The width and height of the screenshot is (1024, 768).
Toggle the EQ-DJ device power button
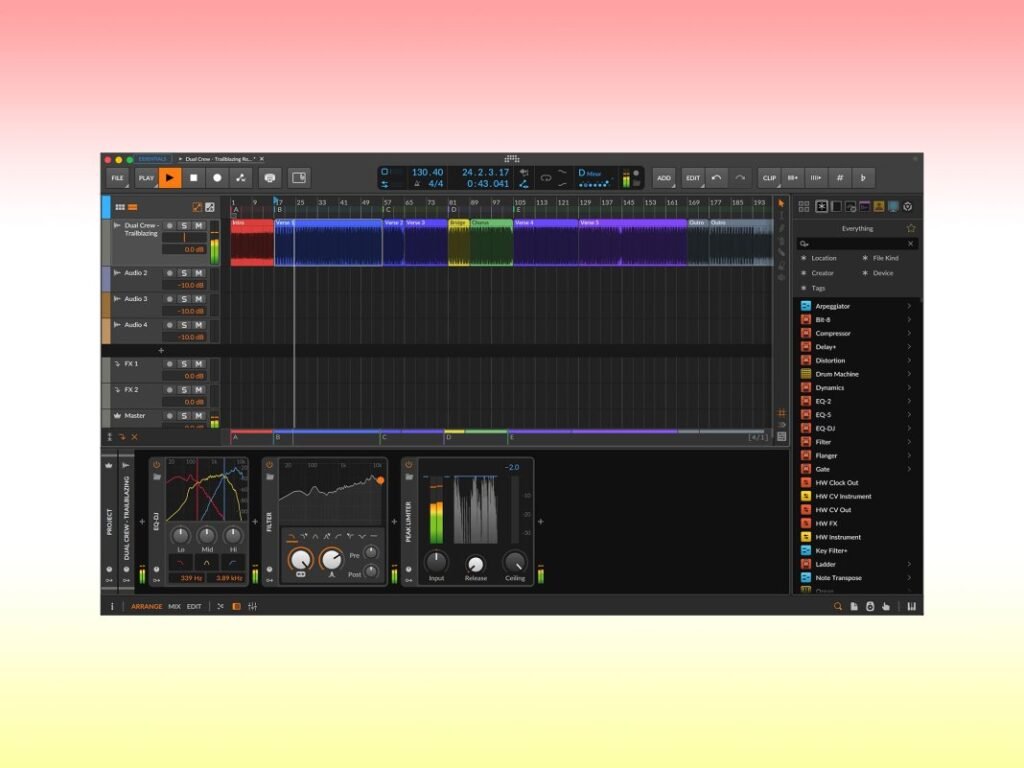click(156, 464)
